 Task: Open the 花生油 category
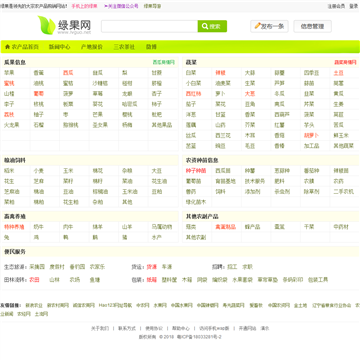pos(159,181)
